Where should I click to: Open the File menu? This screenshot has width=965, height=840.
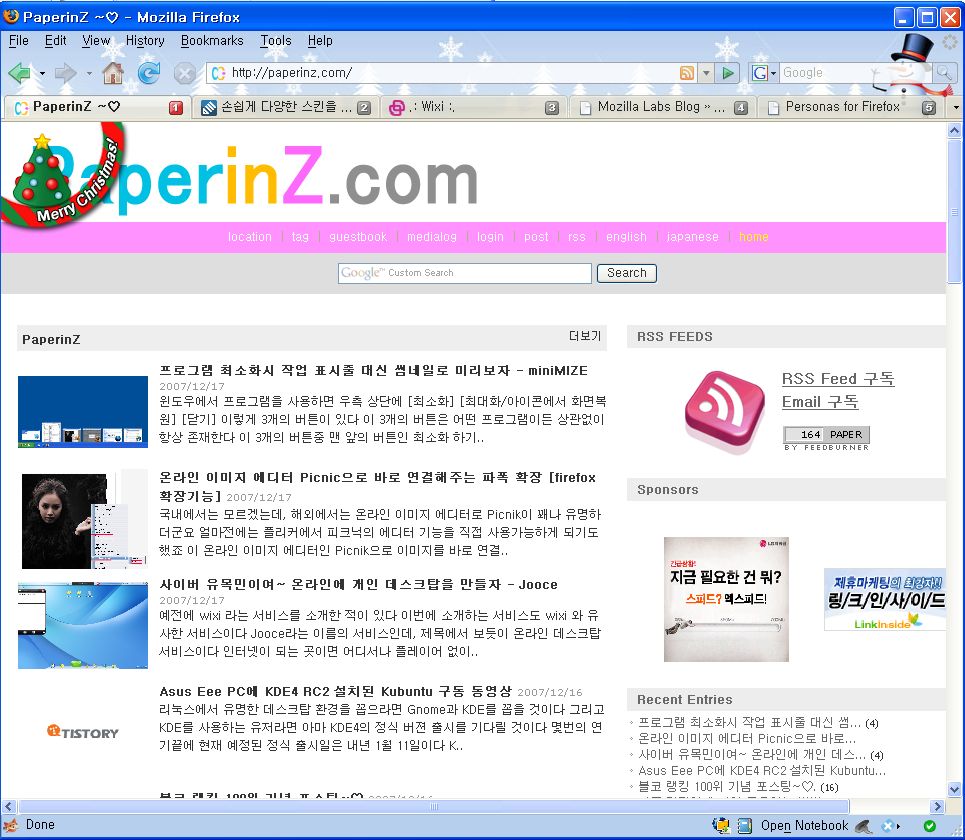click(x=18, y=41)
